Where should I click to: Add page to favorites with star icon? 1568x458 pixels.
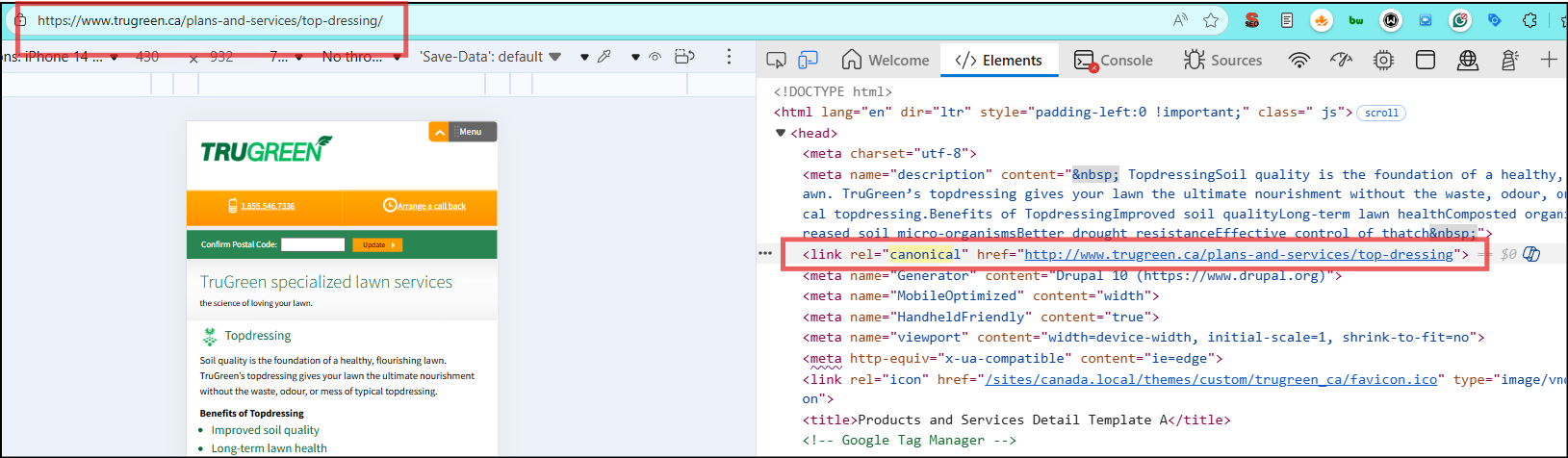(x=1211, y=20)
